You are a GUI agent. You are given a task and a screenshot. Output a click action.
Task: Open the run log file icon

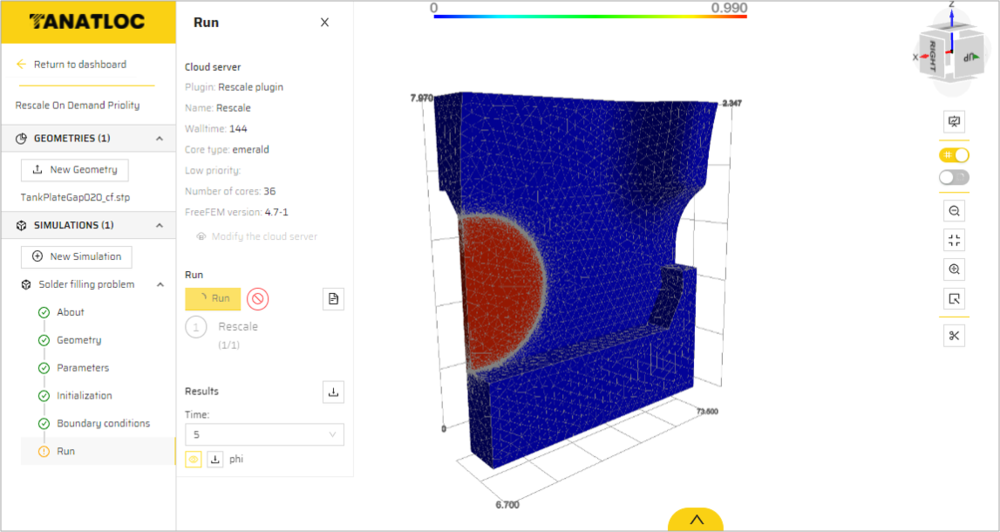[x=333, y=298]
